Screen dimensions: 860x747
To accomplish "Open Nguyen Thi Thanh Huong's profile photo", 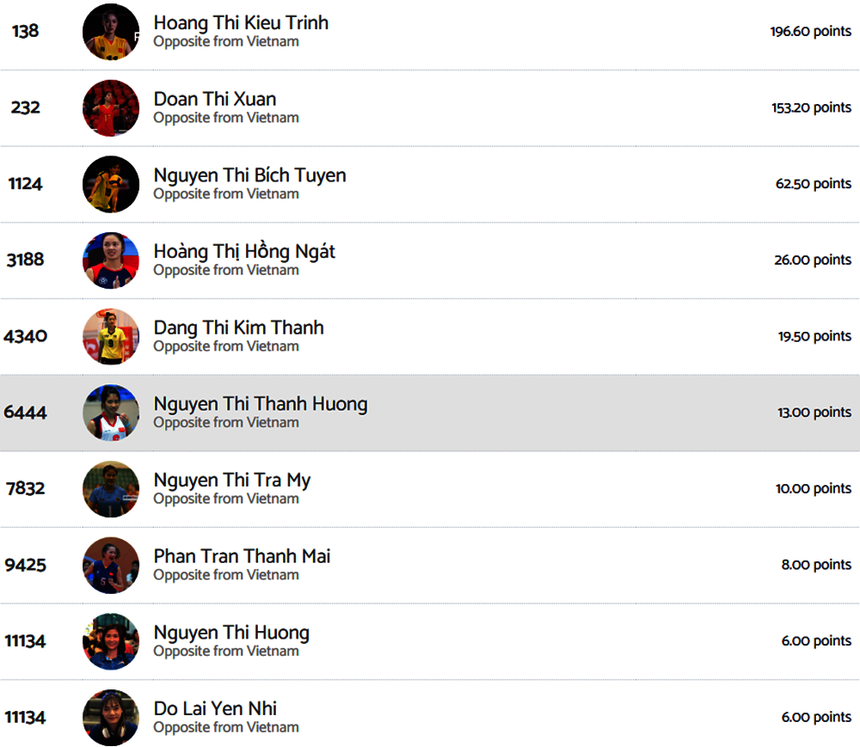I will [111, 413].
